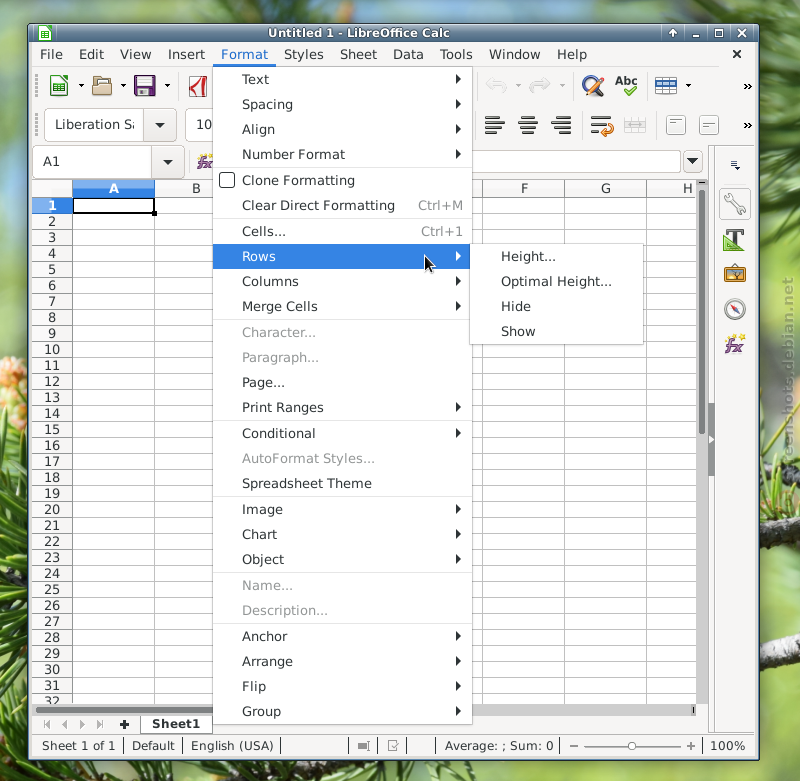This screenshot has height=781, width=800.
Task: Open the Save dropdown arrow
Action: (167, 86)
